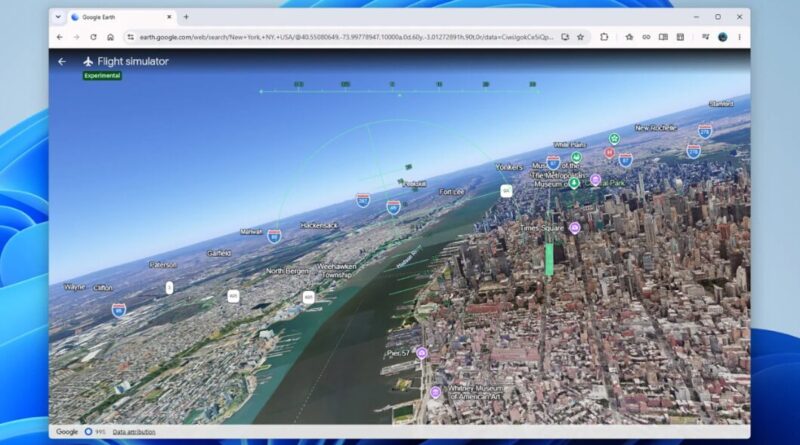The image size is (800, 445).
Task: Click the loading progress circle indicator
Action: tap(89, 432)
